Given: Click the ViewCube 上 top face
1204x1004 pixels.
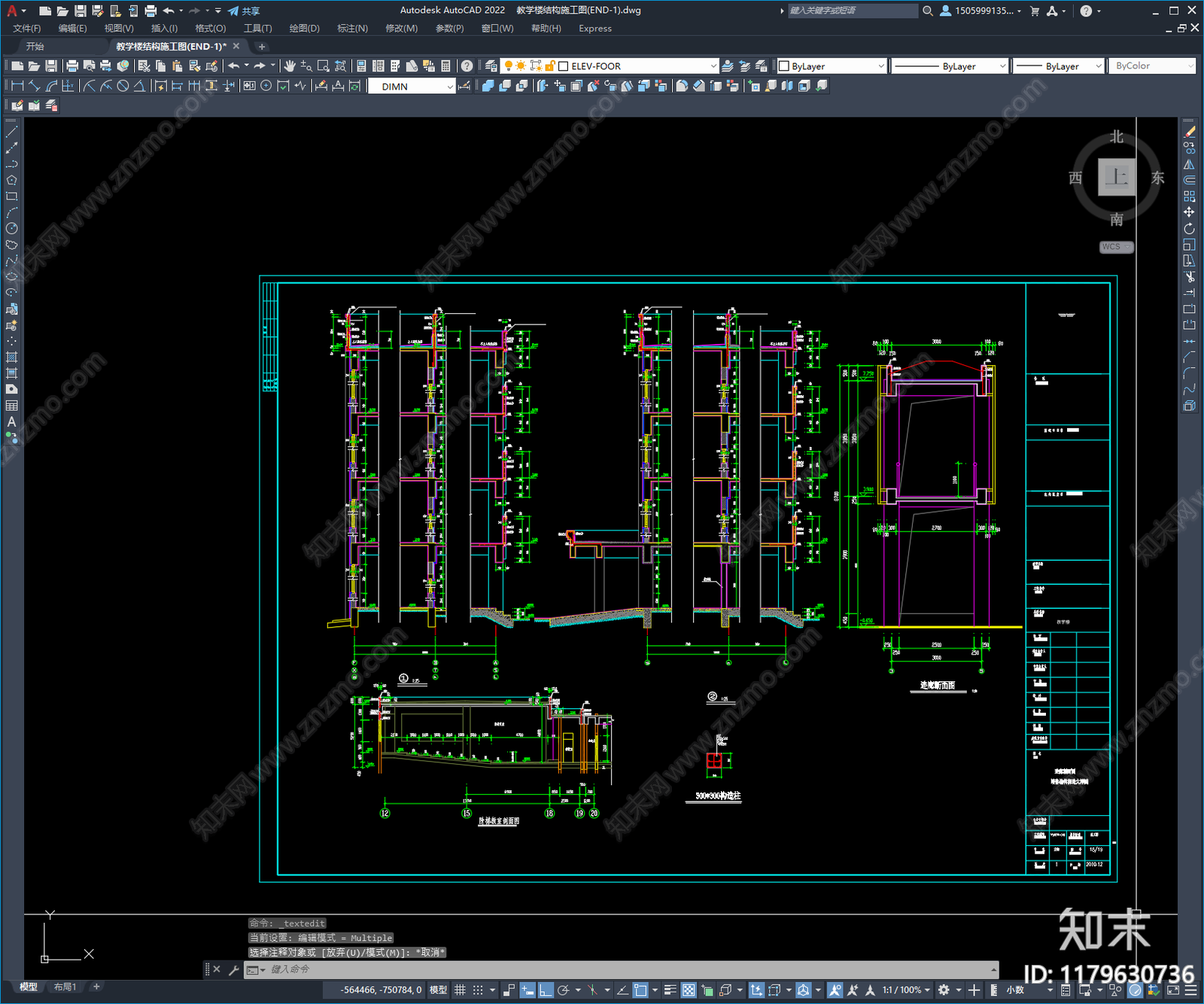Looking at the screenshot, I should (x=1116, y=178).
